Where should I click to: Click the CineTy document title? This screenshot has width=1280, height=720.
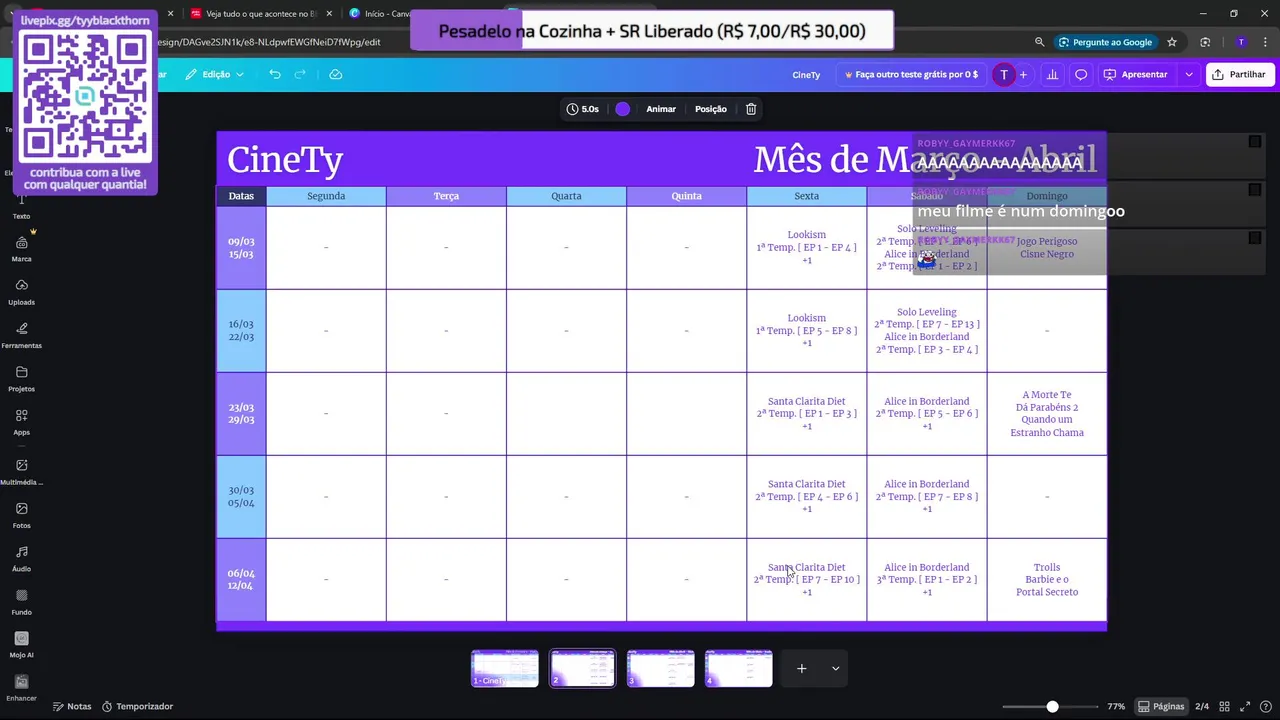(806, 74)
